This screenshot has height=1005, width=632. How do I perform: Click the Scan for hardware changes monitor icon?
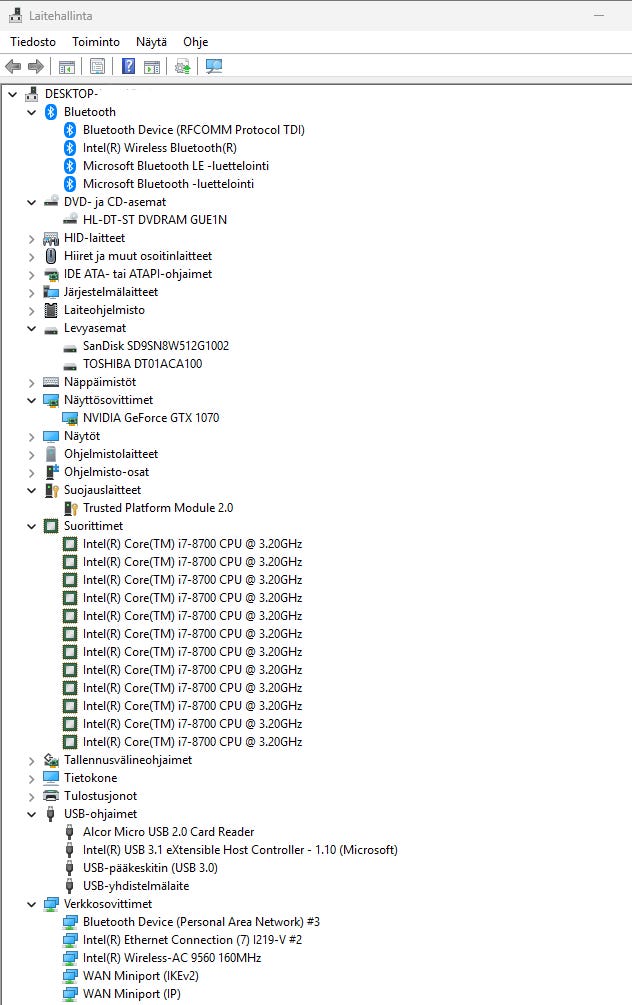click(213, 66)
